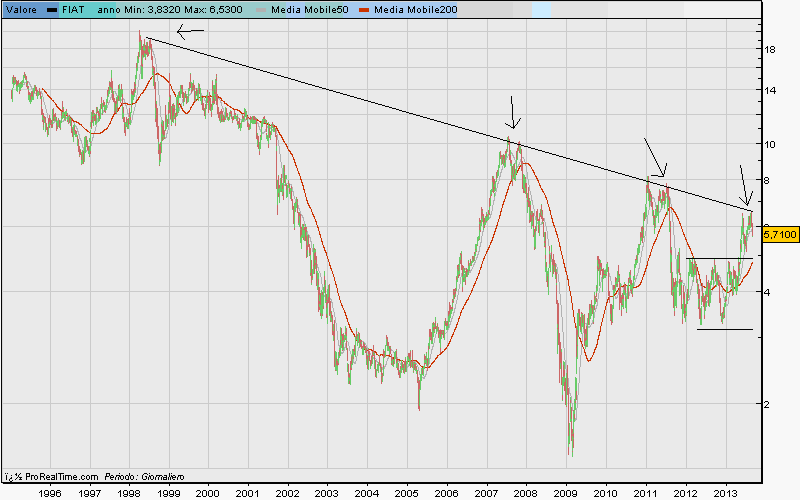Screen dimensions: 800x500
Task: Click the yellow 5,7100 current price tag
Action: click(x=780, y=234)
